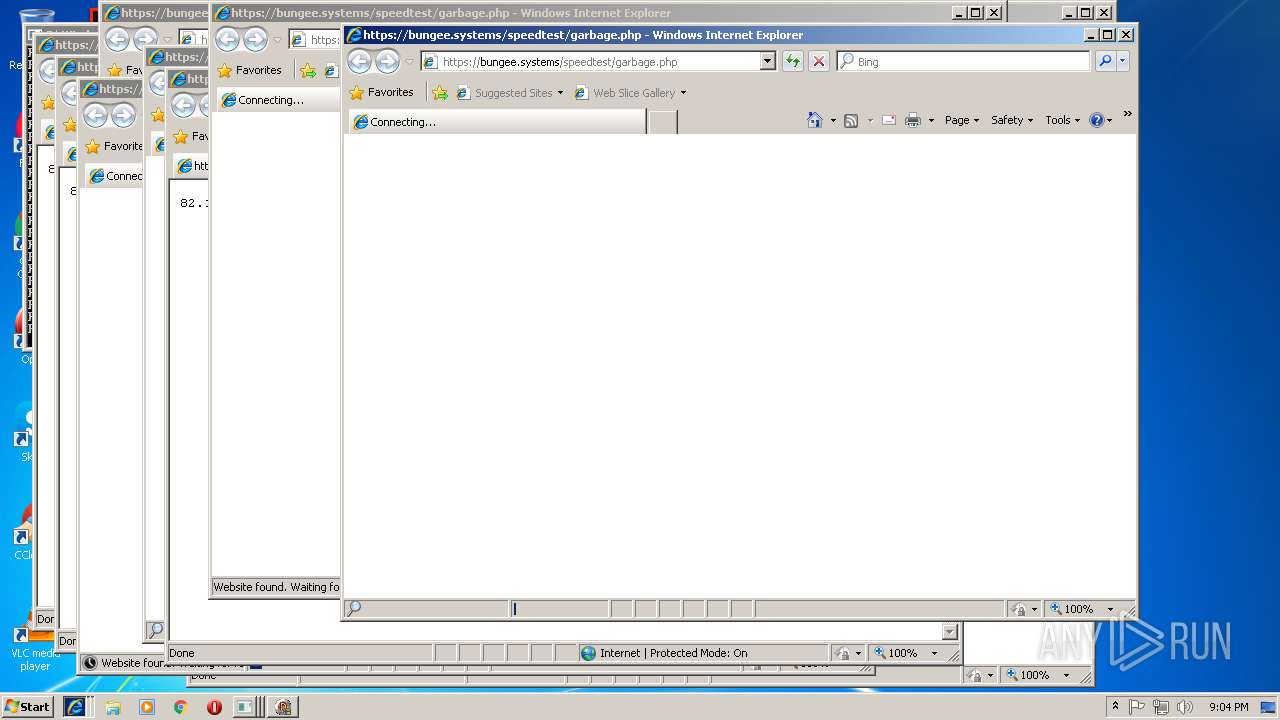Viewport: 1280px width, 720px height.
Task: Click scroll-down arrow of window behind front
Action: click(950, 632)
